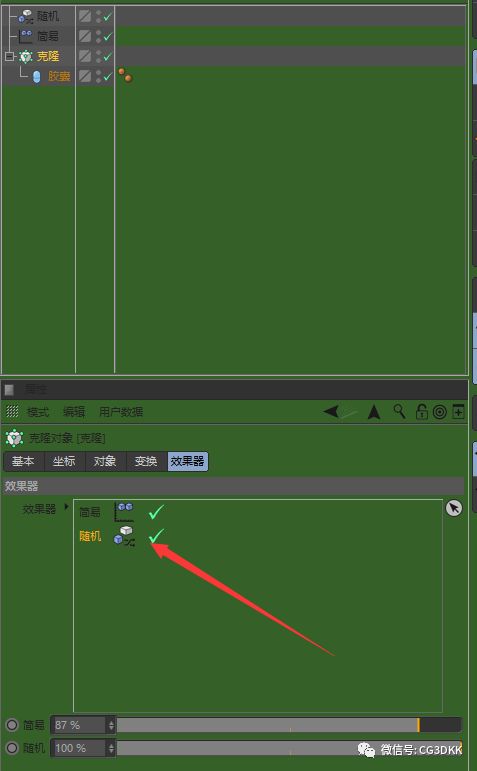Select 克隆 in the object tree
The image size is (477, 771).
tap(48, 56)
